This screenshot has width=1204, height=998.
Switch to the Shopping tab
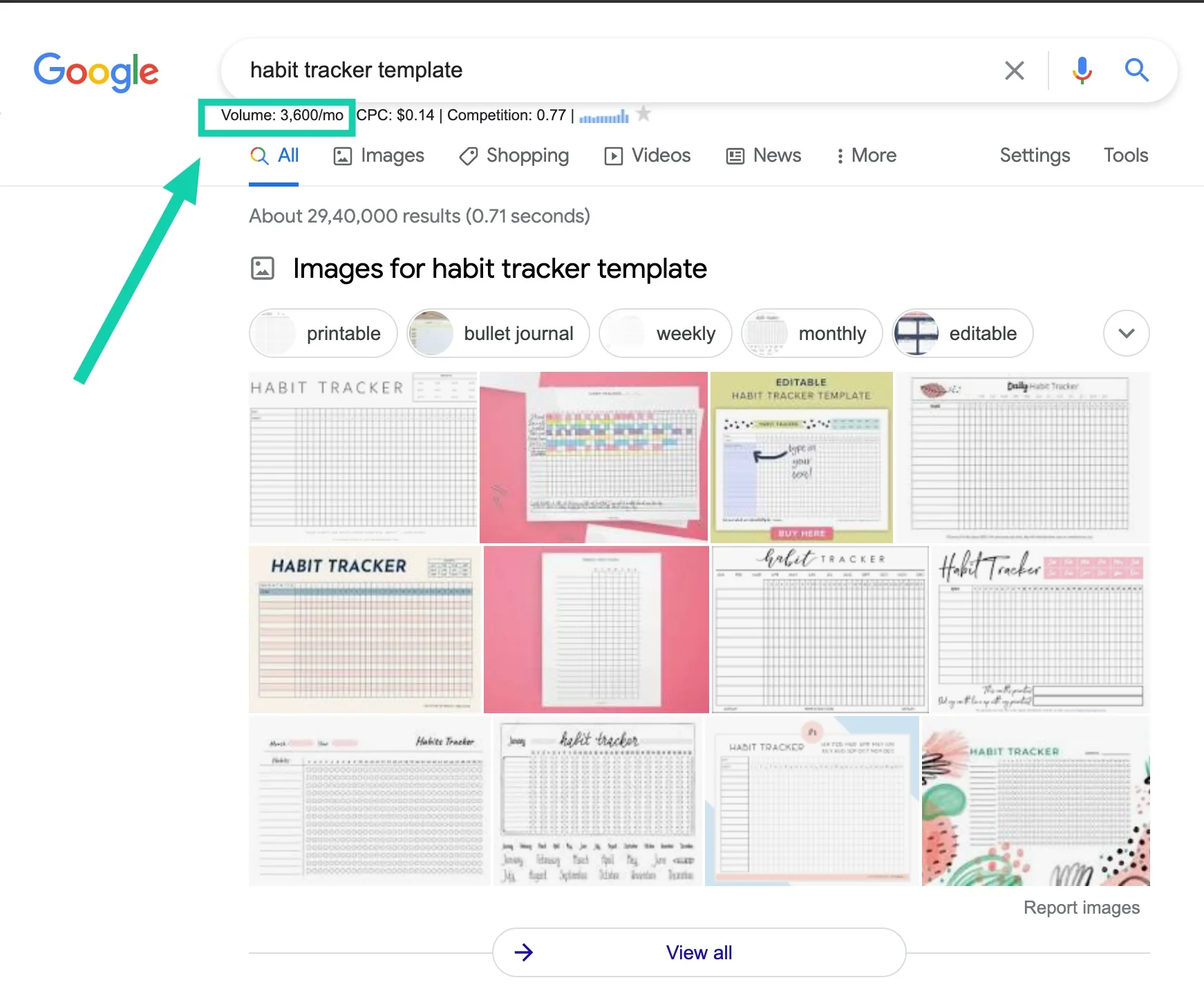pos(514,156)
